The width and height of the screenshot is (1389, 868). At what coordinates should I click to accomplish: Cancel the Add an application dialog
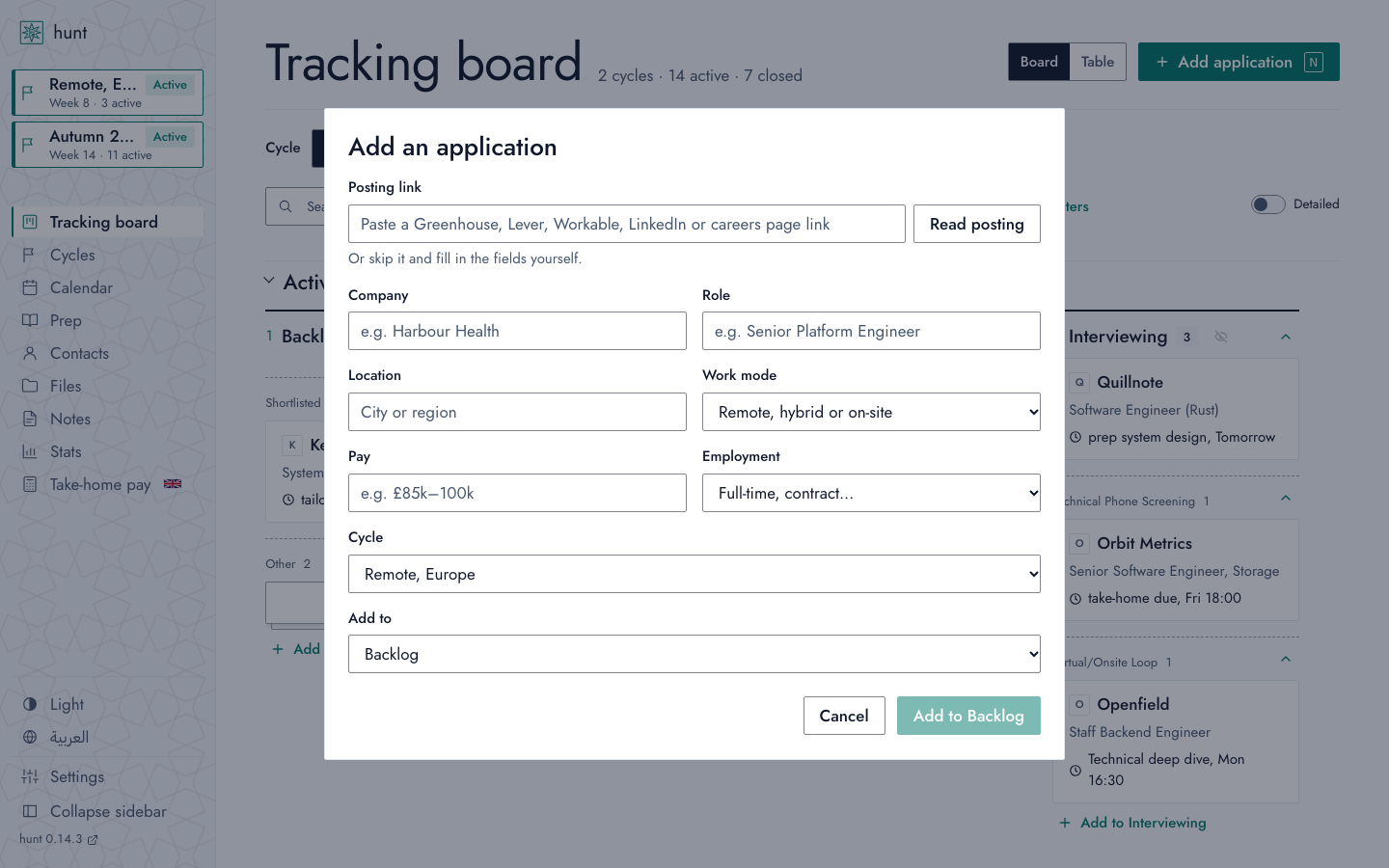(x=844, y=716)
